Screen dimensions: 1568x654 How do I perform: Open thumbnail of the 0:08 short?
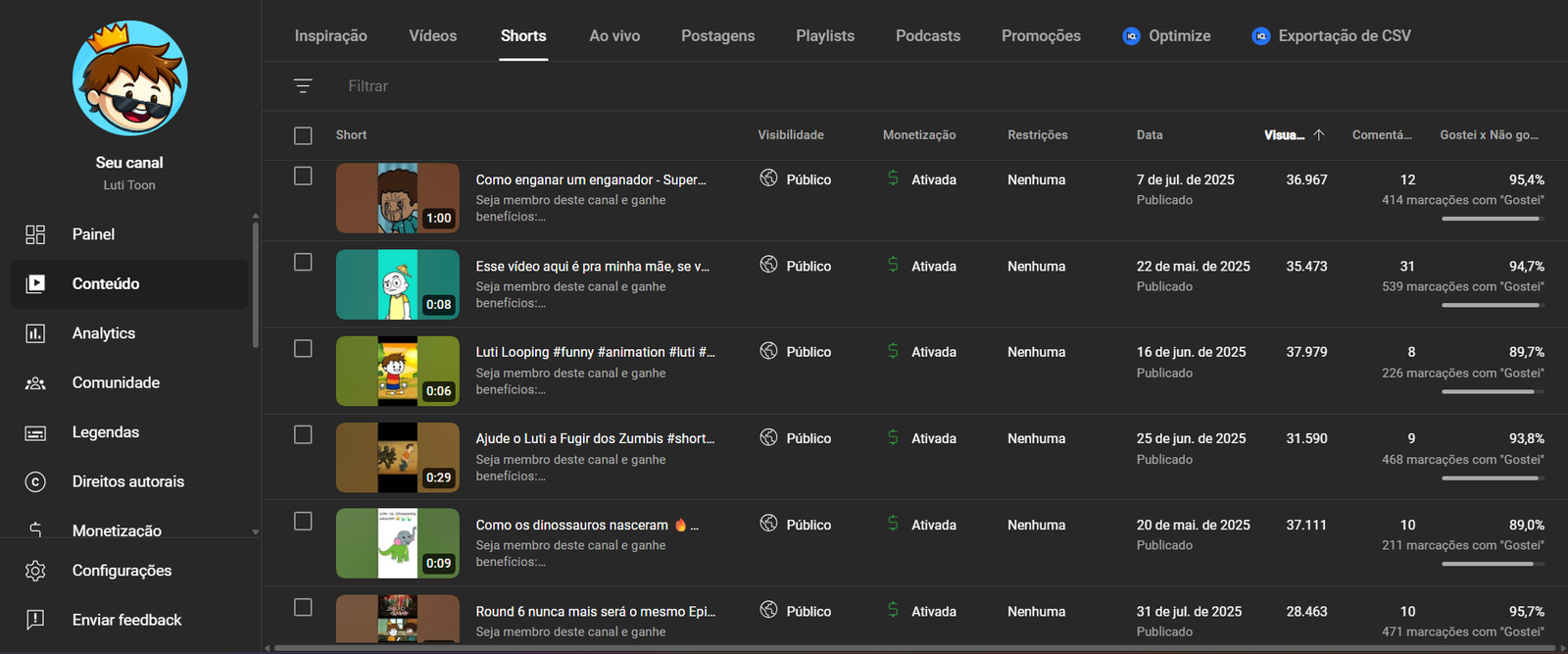coord(398,284)
